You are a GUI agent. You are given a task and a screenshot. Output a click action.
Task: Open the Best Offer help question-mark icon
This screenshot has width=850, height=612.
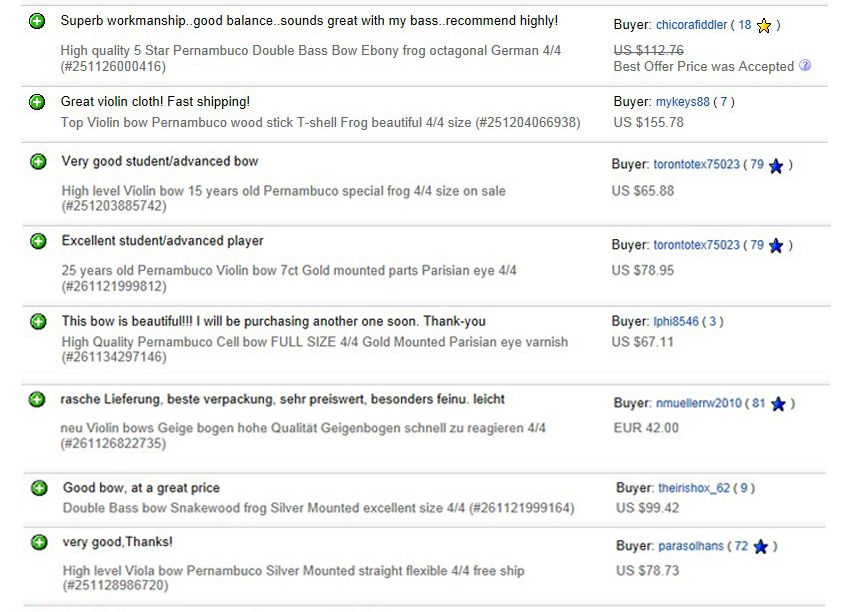pyautogui.click(x=805, y=66)
